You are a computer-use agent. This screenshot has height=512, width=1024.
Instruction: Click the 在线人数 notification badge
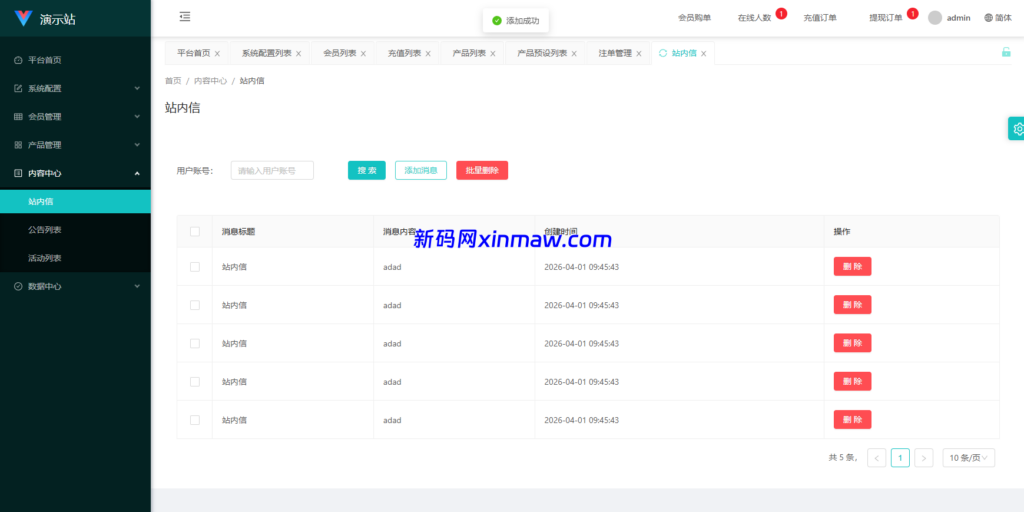[781, 13]
